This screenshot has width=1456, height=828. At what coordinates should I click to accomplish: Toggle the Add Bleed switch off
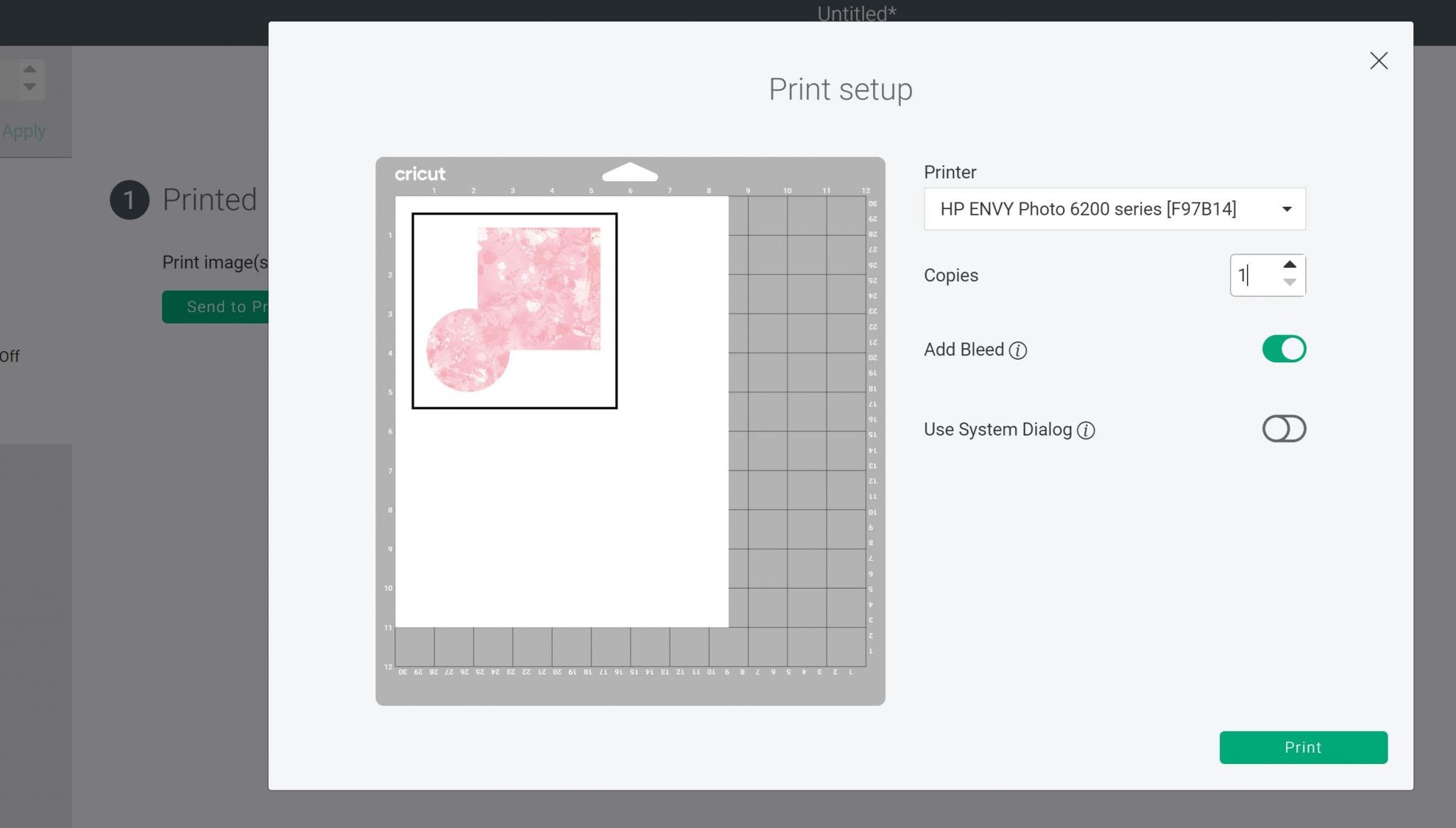[x=1284, y=349]
